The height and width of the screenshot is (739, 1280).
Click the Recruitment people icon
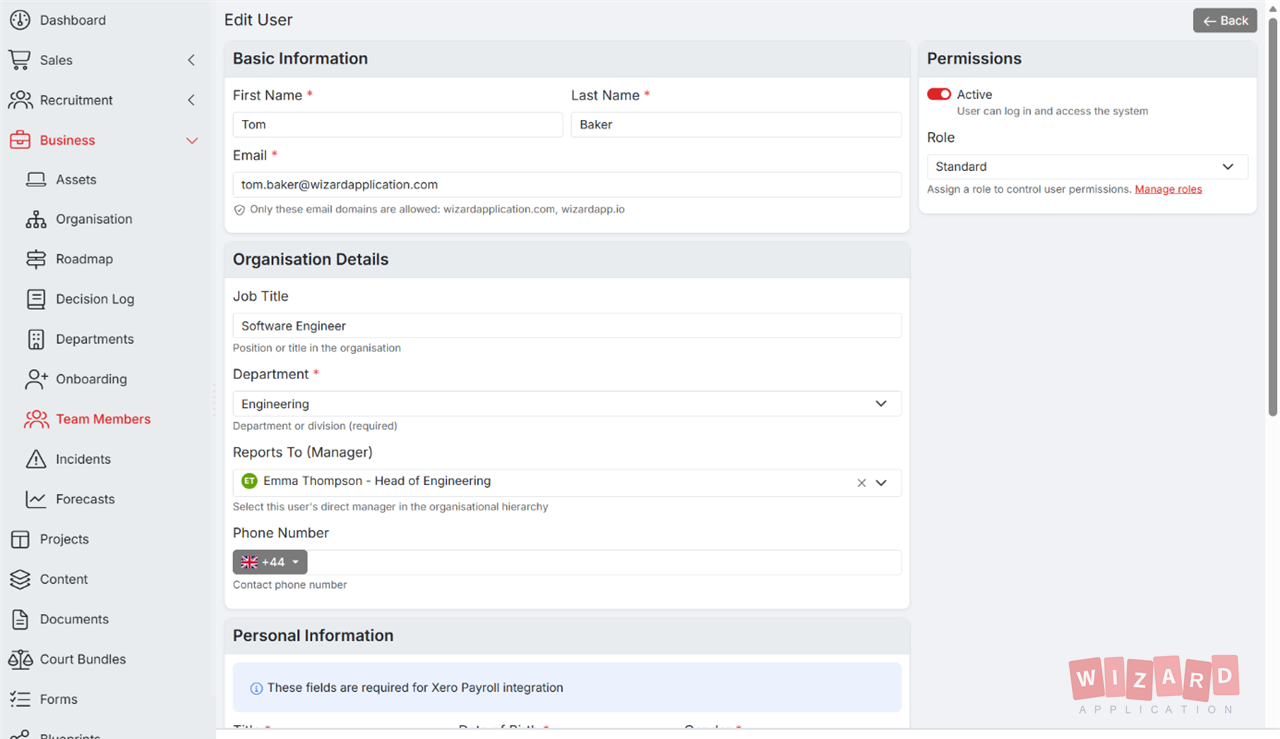(20, 100)
